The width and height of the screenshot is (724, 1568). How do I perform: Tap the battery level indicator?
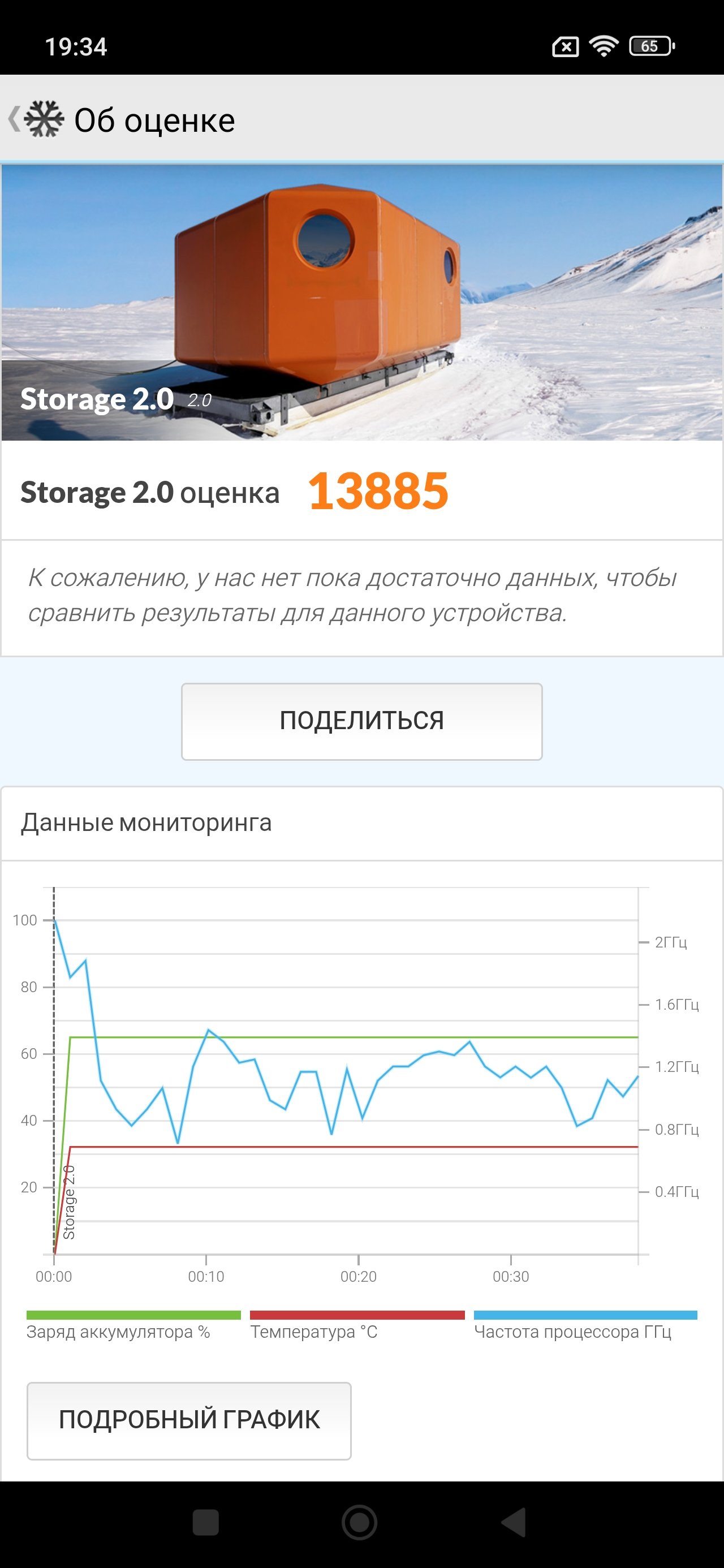pyautogui.click(x=652, y=46)
